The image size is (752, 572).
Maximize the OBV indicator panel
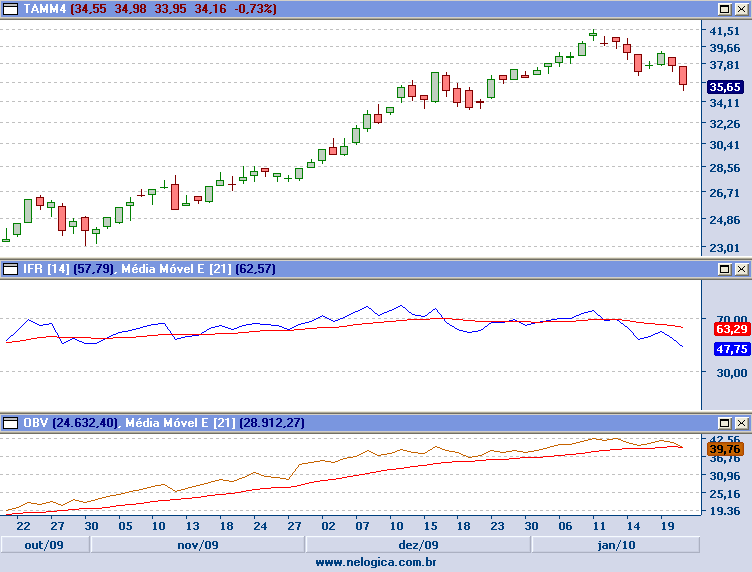[x=724, y=423]
